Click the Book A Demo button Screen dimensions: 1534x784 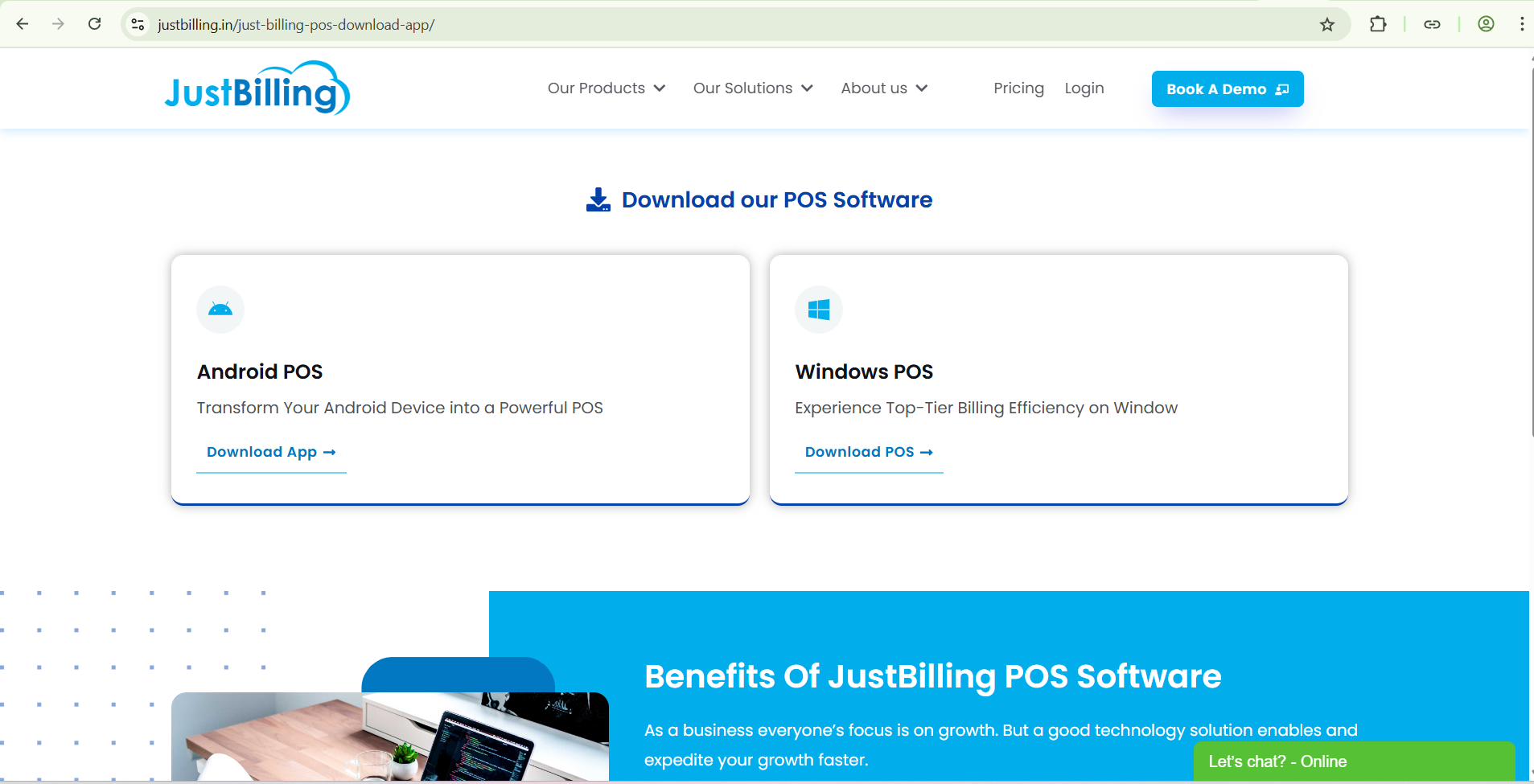[x=1227, y=89]
